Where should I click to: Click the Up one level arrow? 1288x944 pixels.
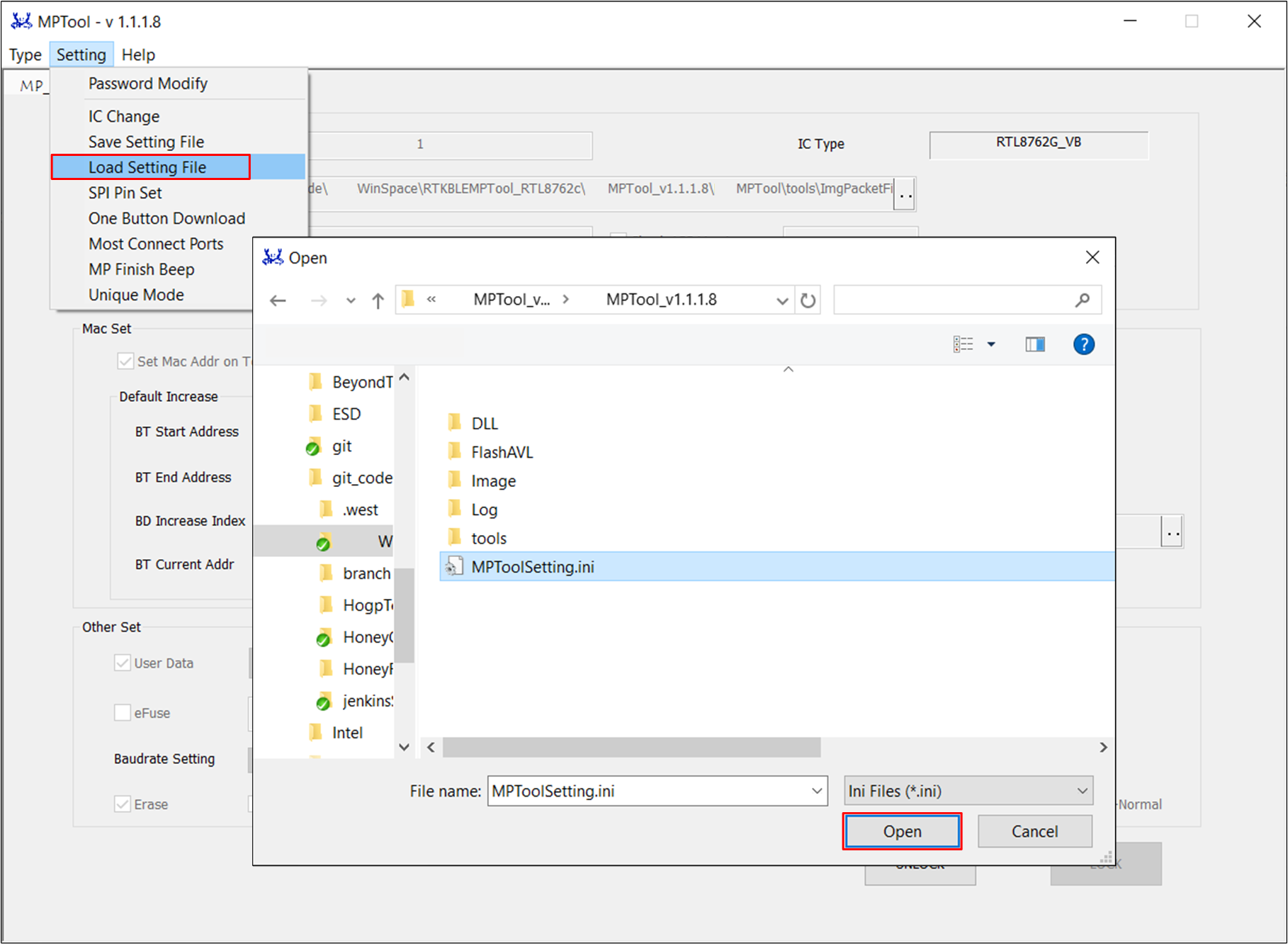point(378,300)
